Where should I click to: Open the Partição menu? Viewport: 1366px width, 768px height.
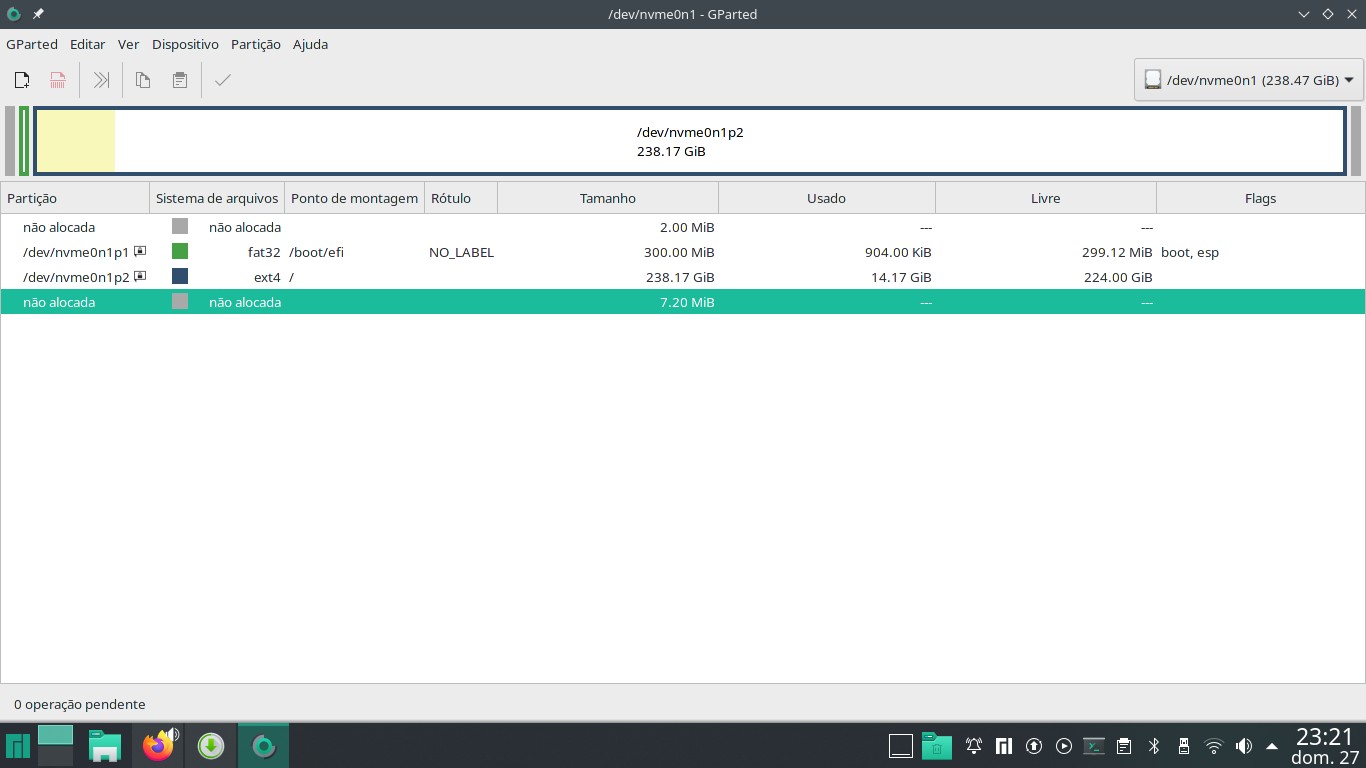point(256,44)
